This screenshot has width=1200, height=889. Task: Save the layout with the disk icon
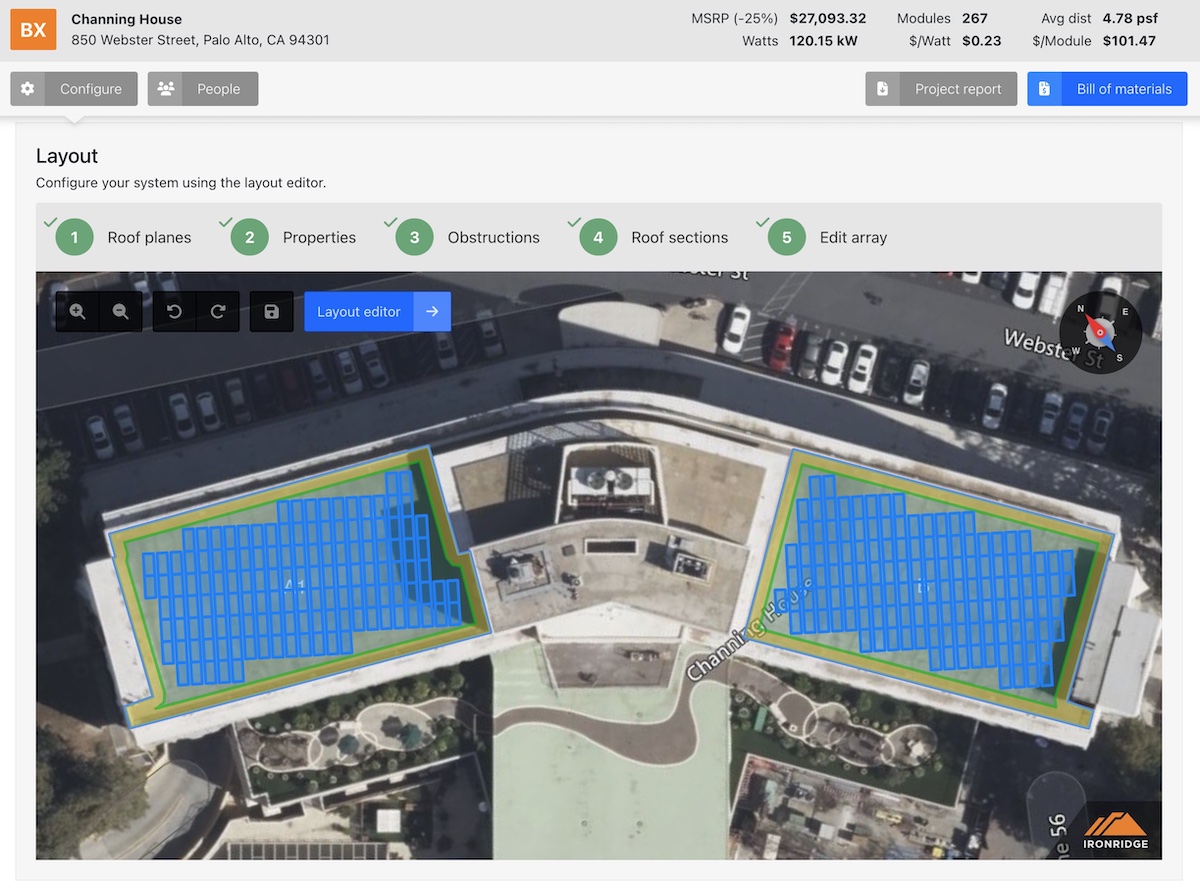pyautogui.click(x=271, y=312)
